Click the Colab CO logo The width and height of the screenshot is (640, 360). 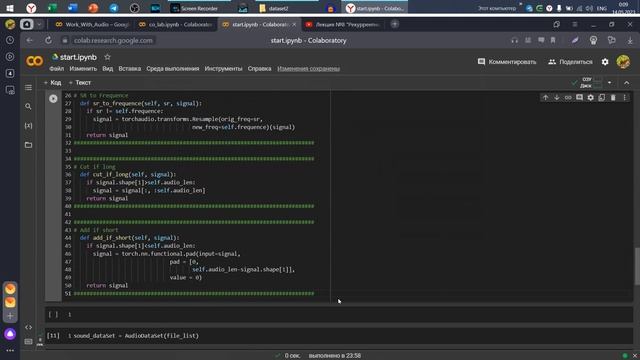(35, 62)
